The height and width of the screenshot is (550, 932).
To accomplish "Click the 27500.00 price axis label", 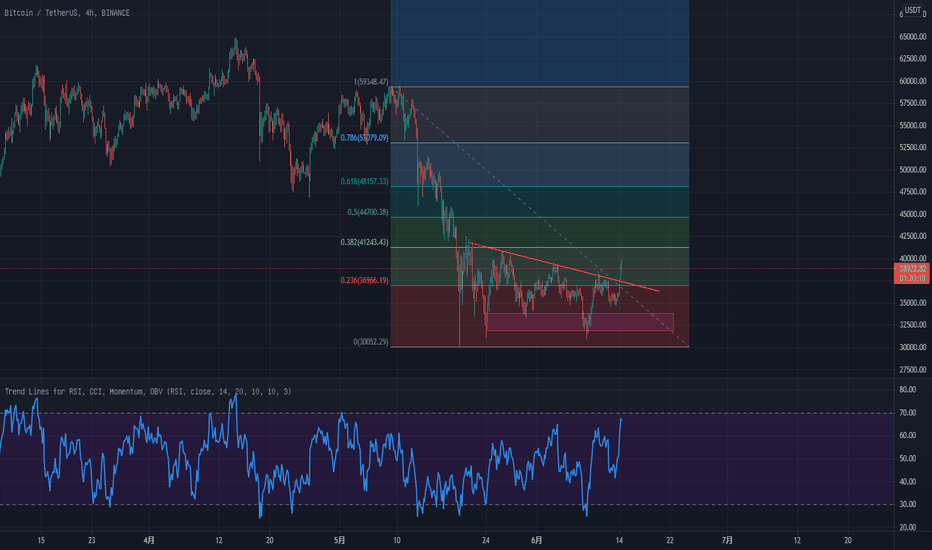I will (912, 369).
